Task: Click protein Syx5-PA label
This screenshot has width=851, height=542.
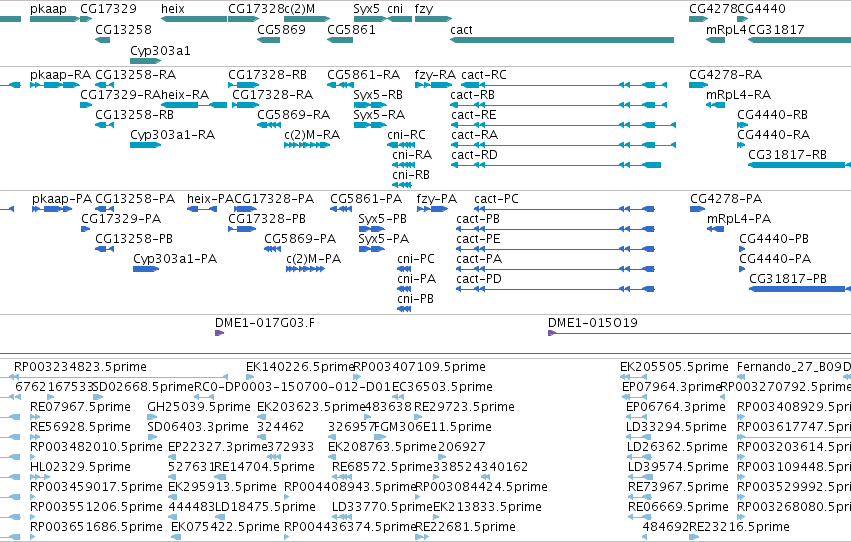Action: coord(384,239)
